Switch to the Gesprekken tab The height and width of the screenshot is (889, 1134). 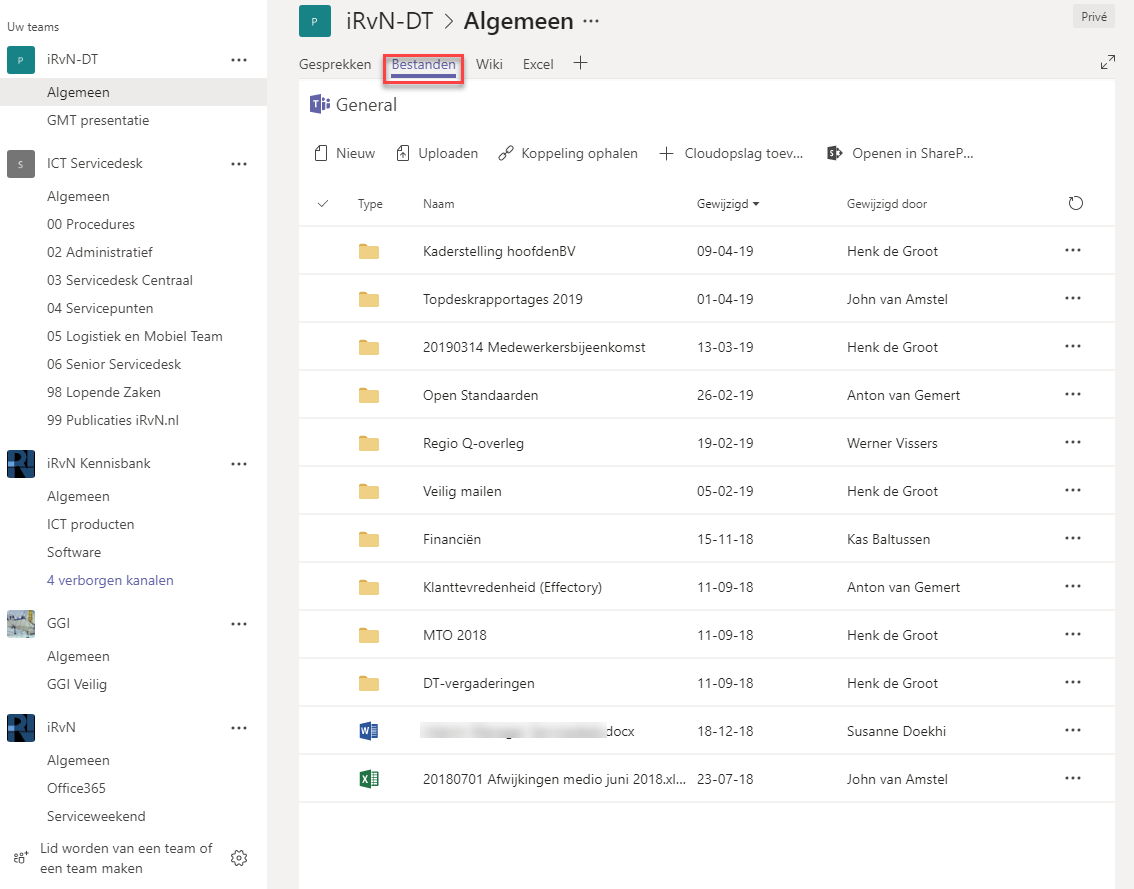tap(335, 64)
